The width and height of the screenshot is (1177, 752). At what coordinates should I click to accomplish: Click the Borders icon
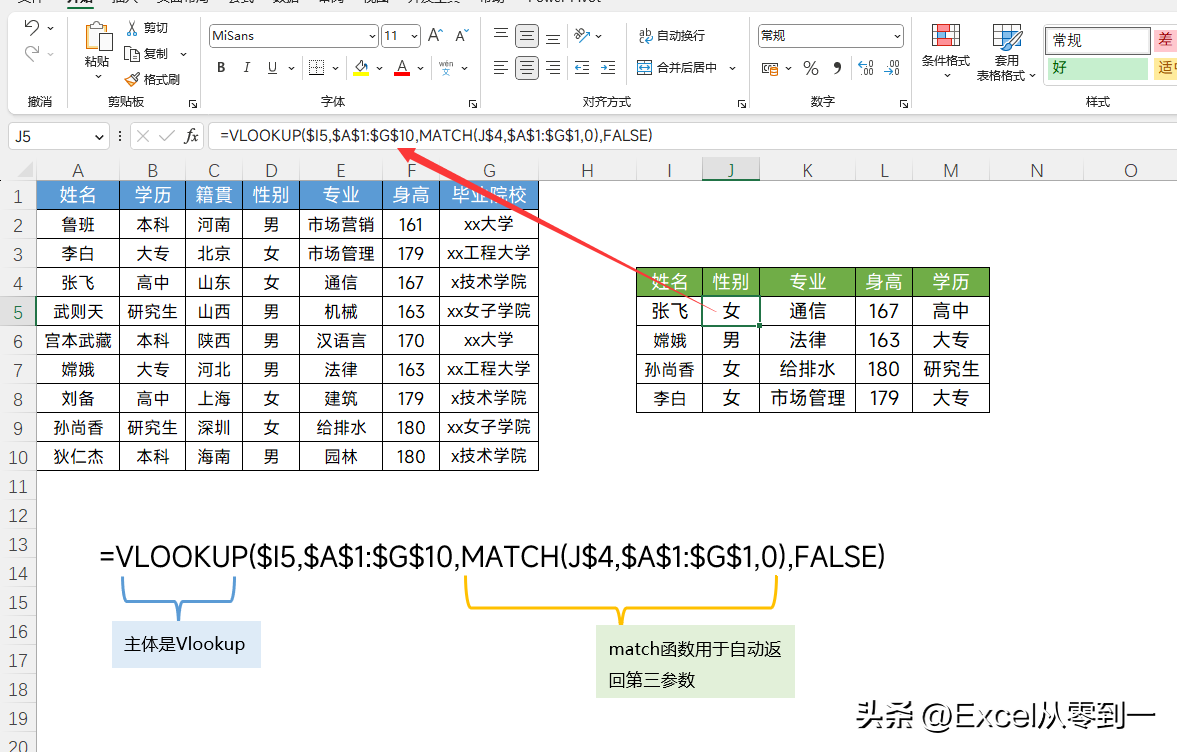(317, 68)
